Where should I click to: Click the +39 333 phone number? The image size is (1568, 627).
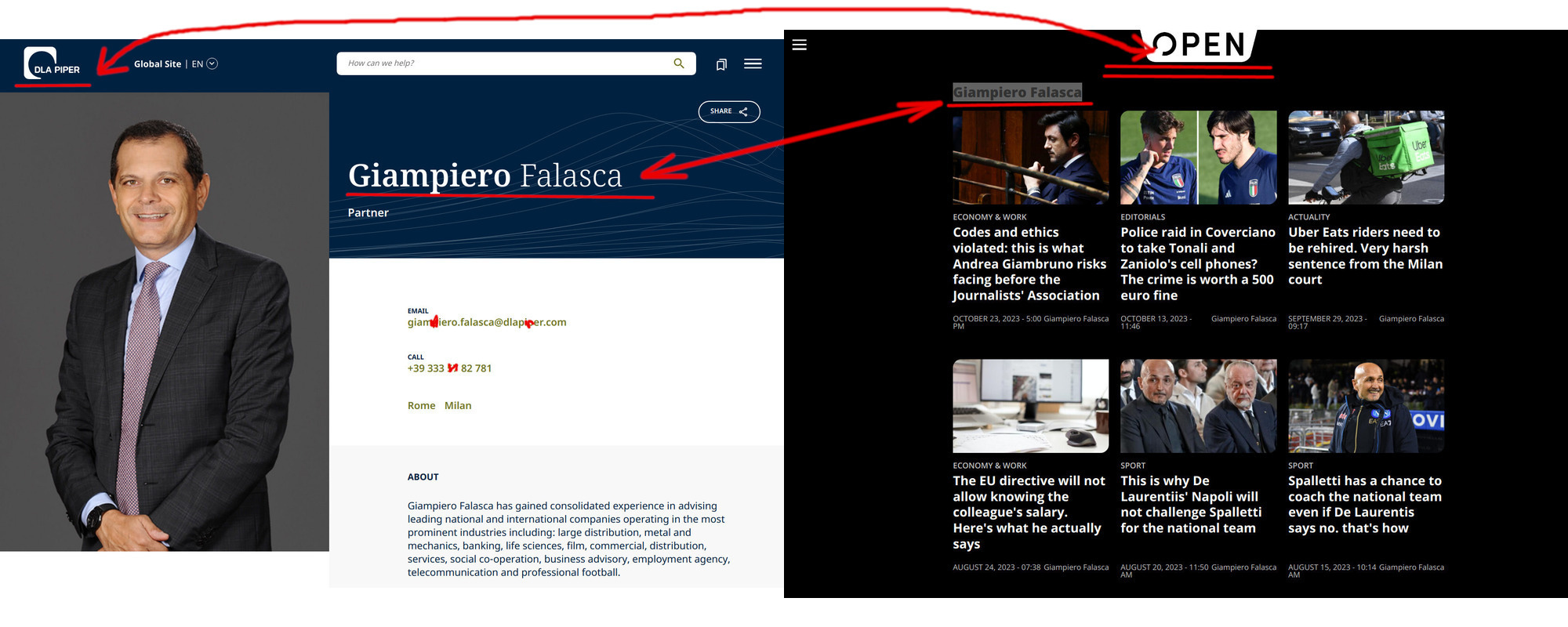pos(449,368)
